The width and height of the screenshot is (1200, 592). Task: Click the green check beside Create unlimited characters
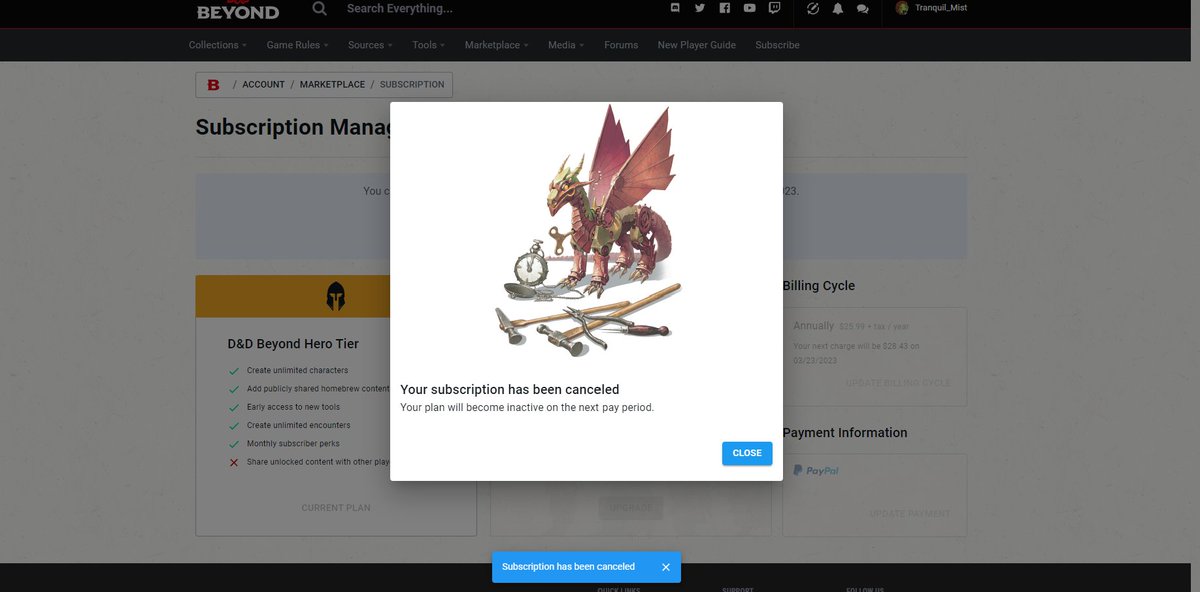pos(234,371)
